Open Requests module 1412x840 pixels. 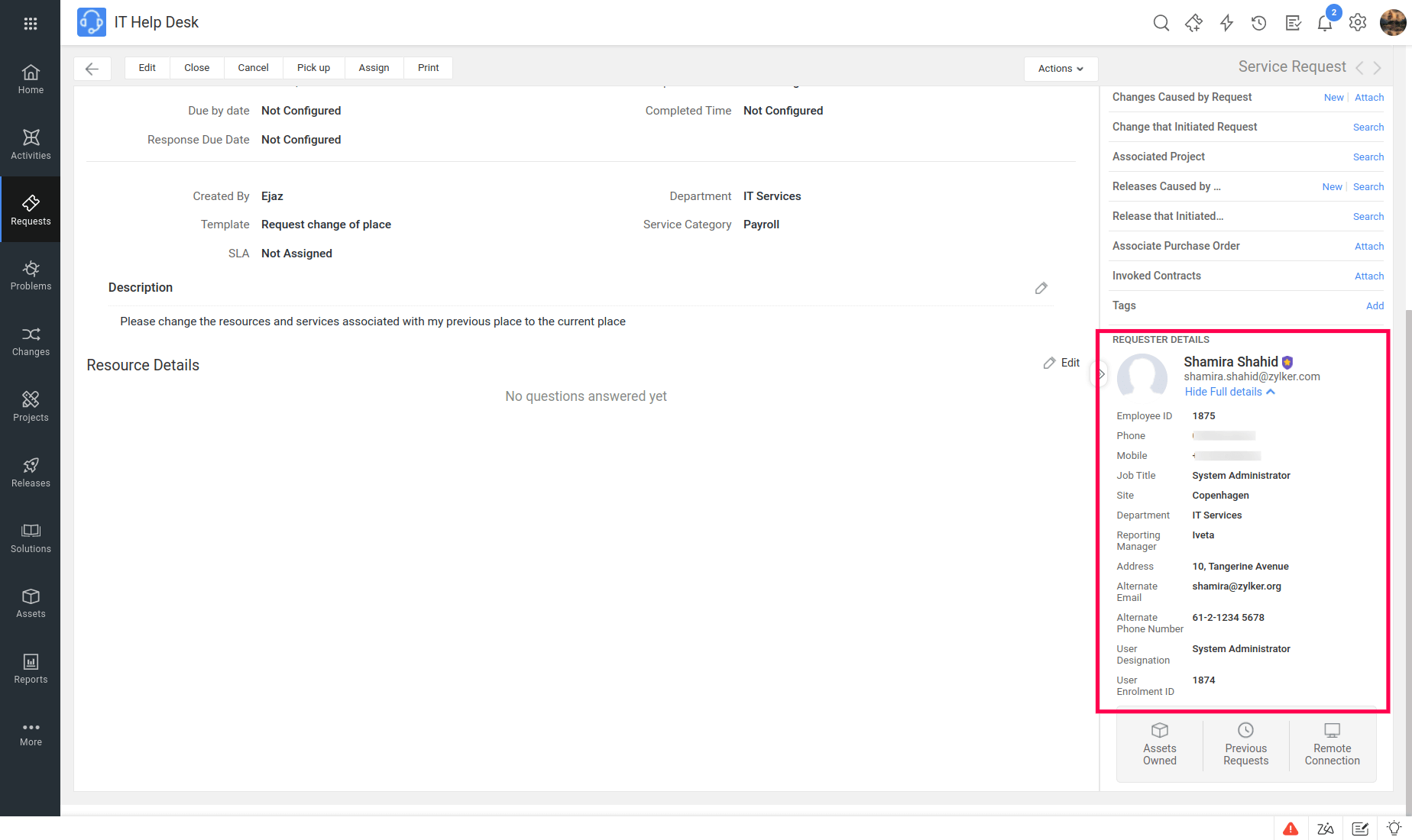click(31, 210)
